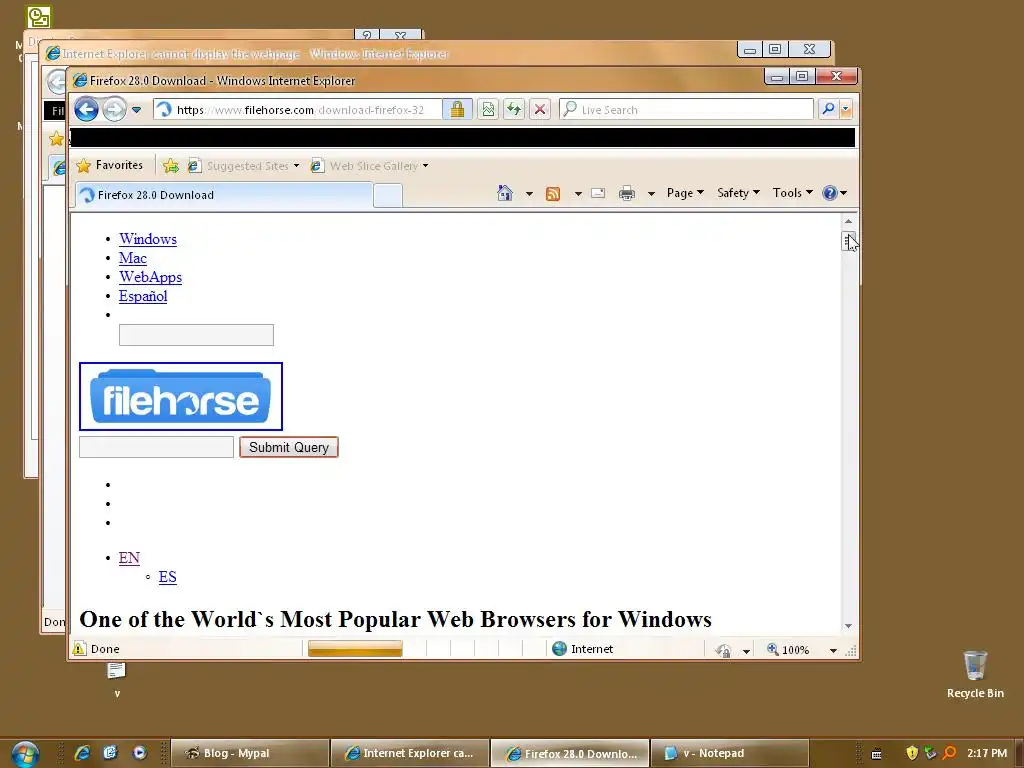
Task: Open the Page menu
Action: [x=685, y=193]
